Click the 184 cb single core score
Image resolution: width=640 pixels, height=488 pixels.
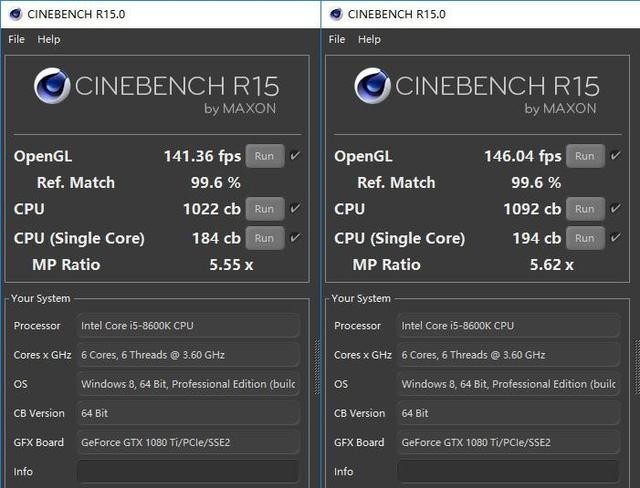[216, 238]
